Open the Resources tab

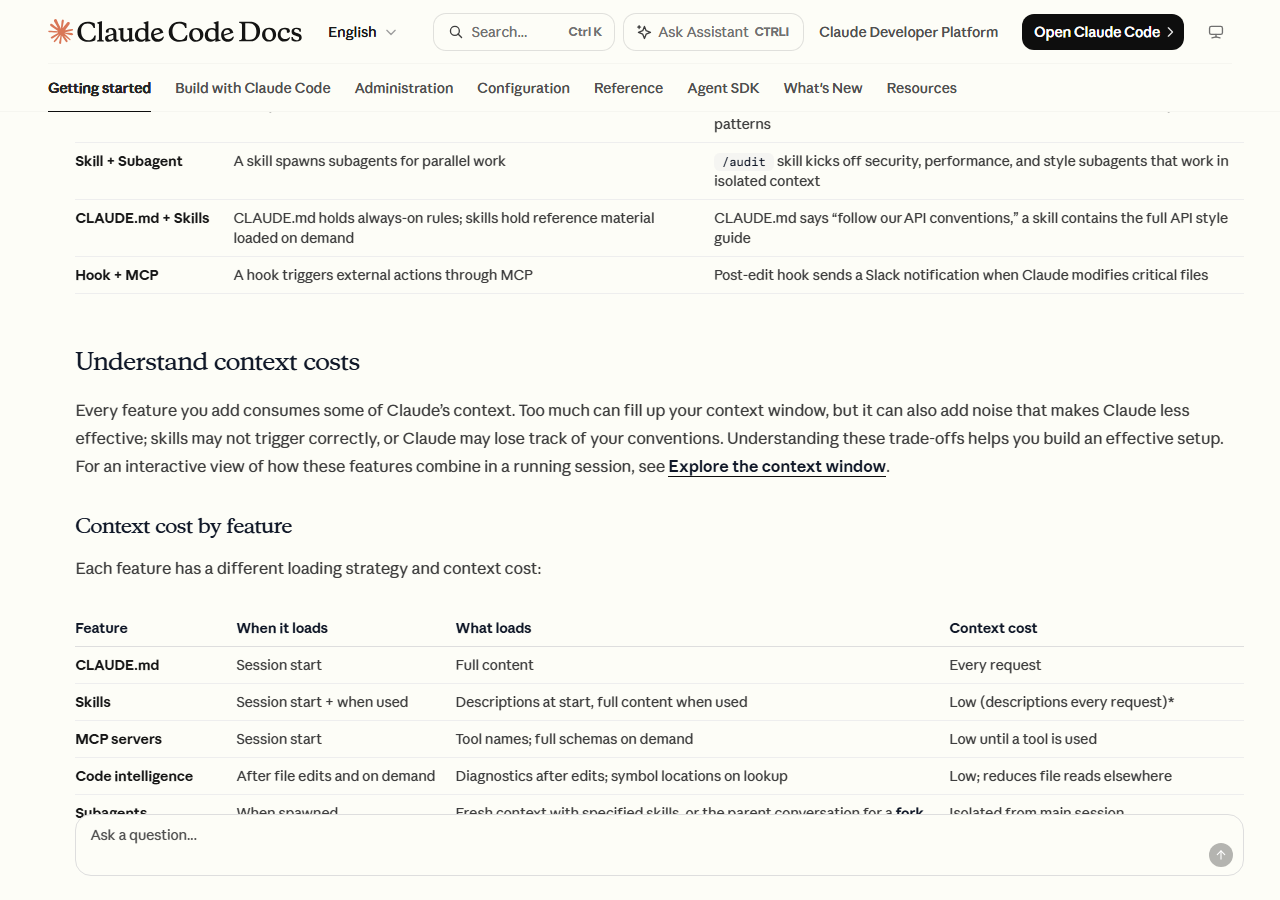tap(922, 88)
